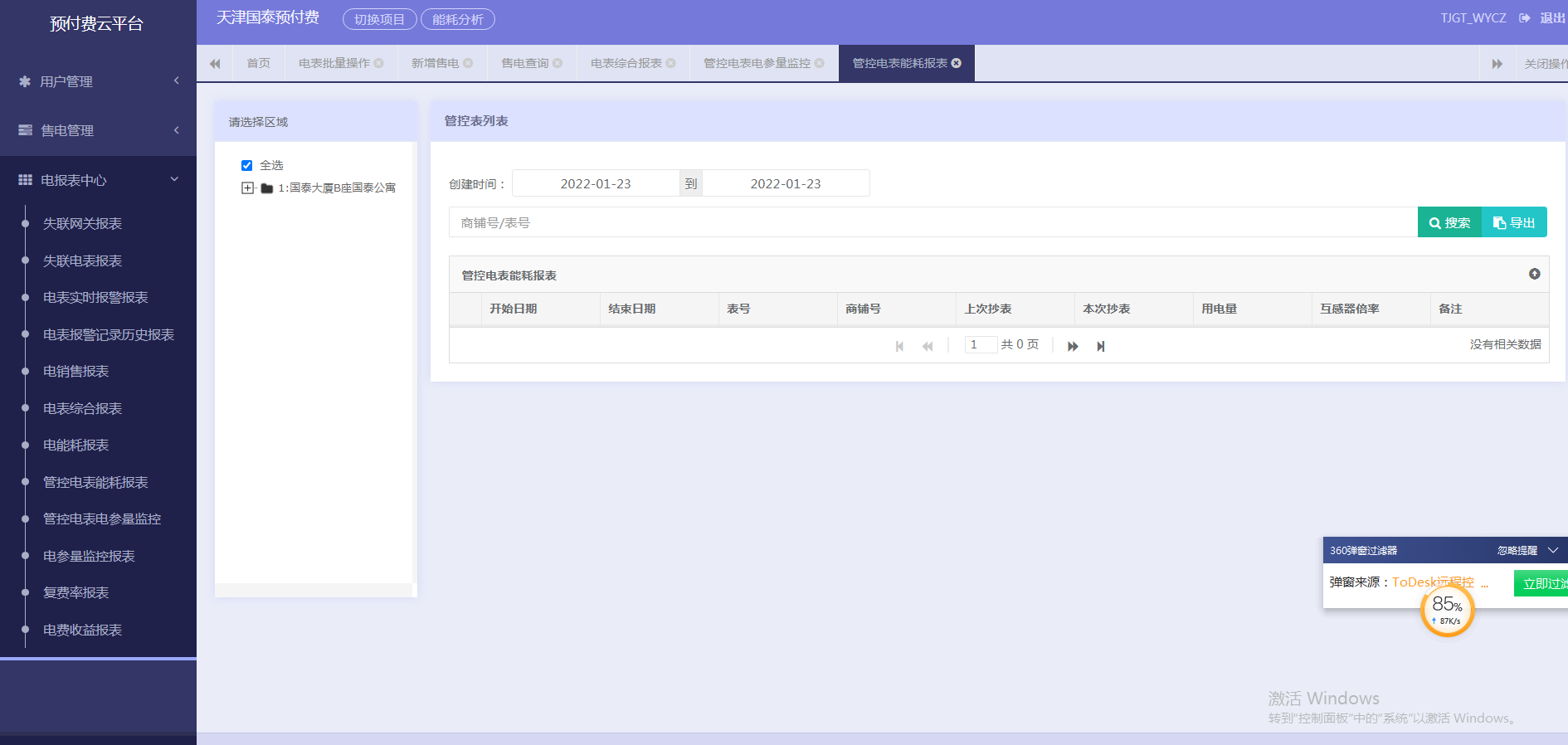Click the 搜索 search button
The height and width of the screenshot is (745, 1568).
coord(1449,222)
